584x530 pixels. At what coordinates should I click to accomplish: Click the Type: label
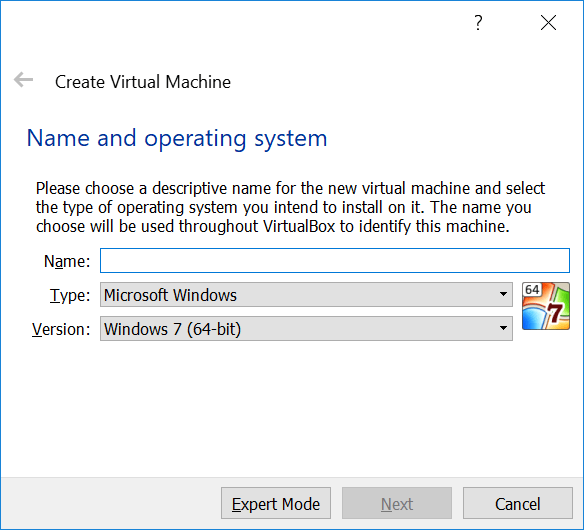point(70,295)
